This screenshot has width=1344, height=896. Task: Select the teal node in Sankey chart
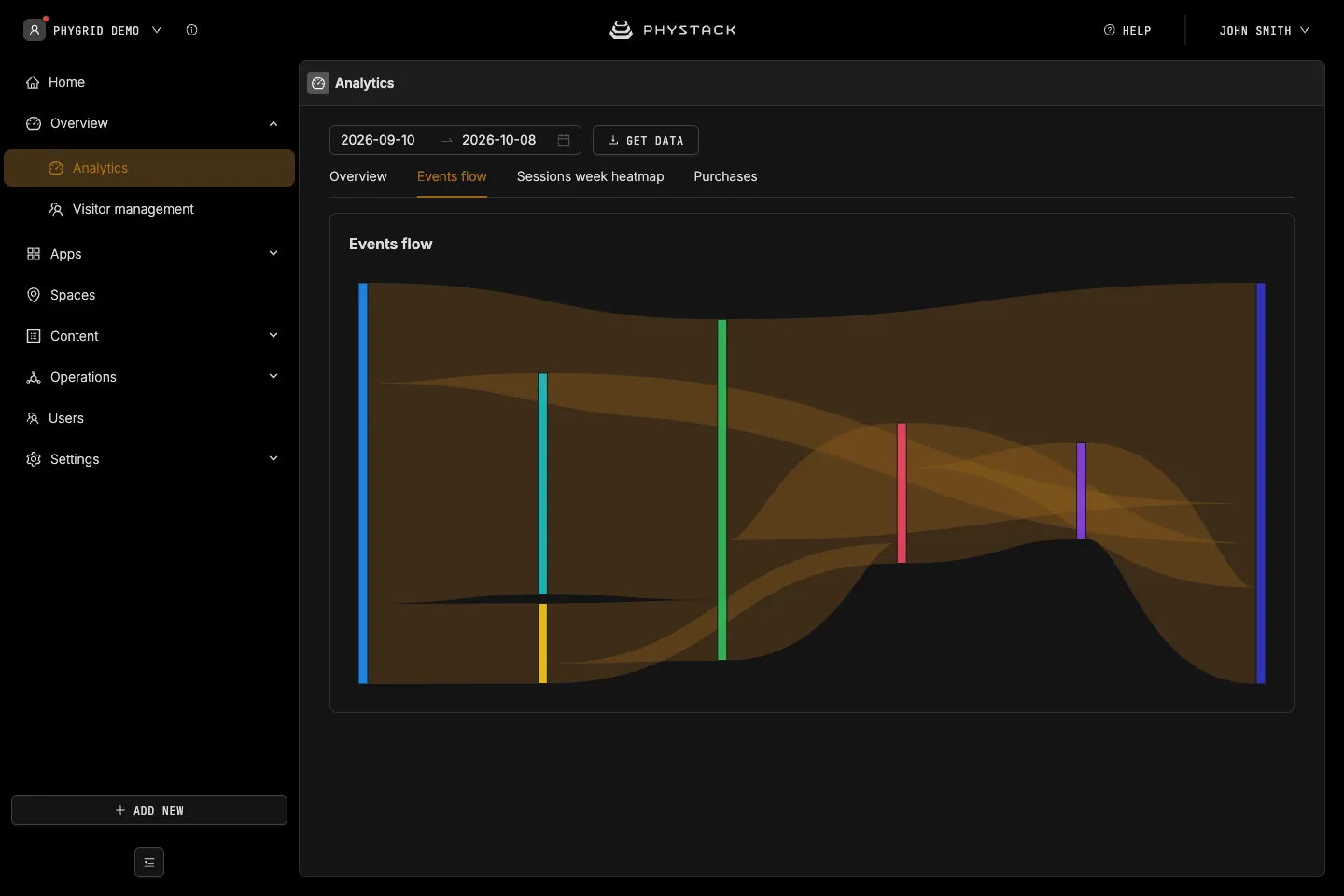pyautogui.click(x=542, y=483)
